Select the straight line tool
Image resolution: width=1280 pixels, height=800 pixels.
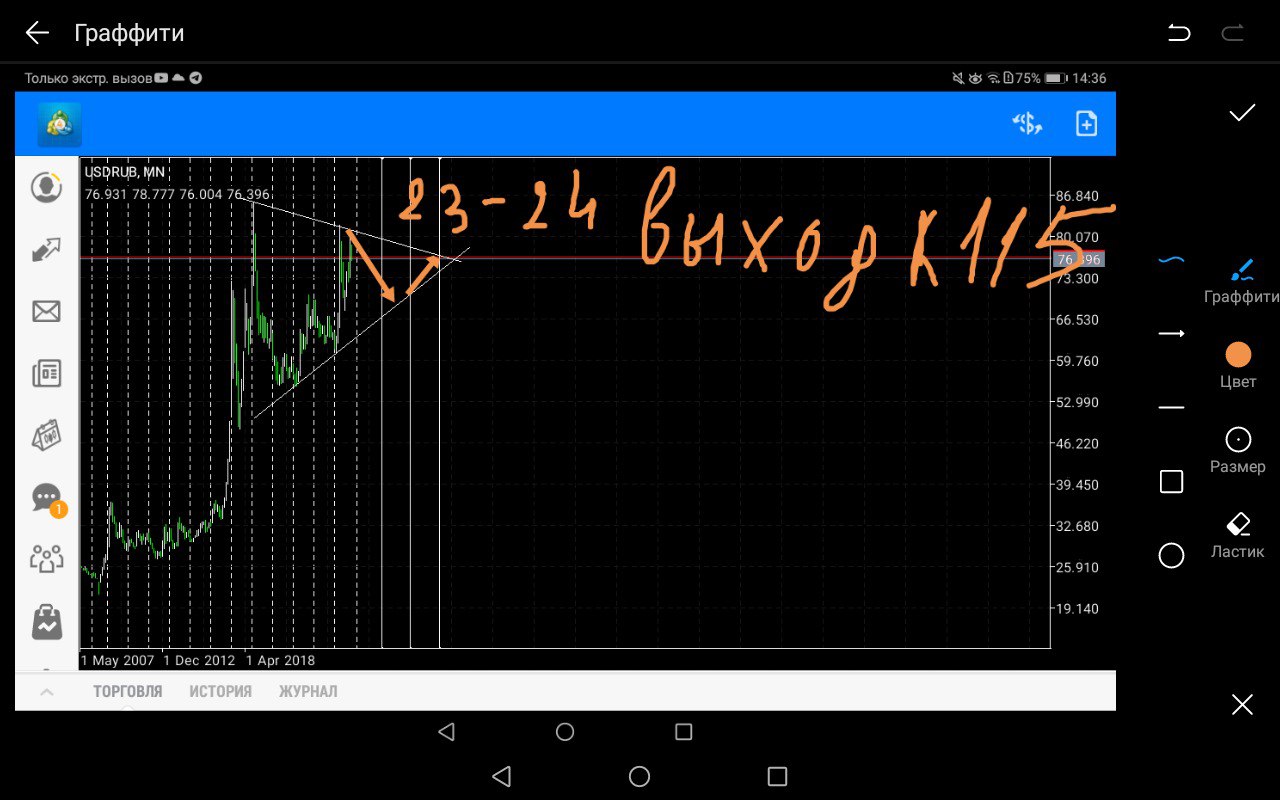point(1171,408)
